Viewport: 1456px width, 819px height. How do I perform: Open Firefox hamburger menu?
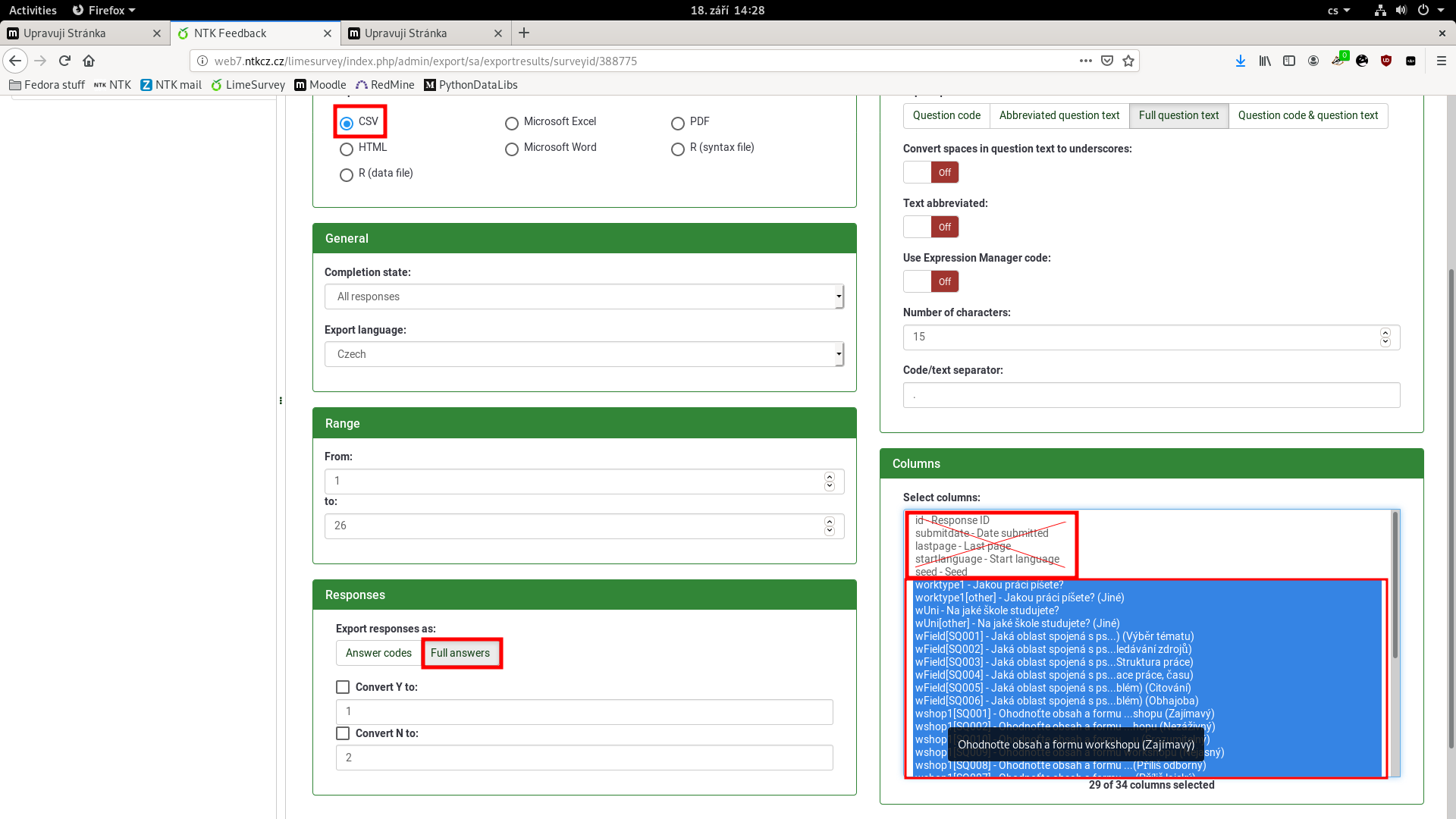click(x=1441, y=61)
